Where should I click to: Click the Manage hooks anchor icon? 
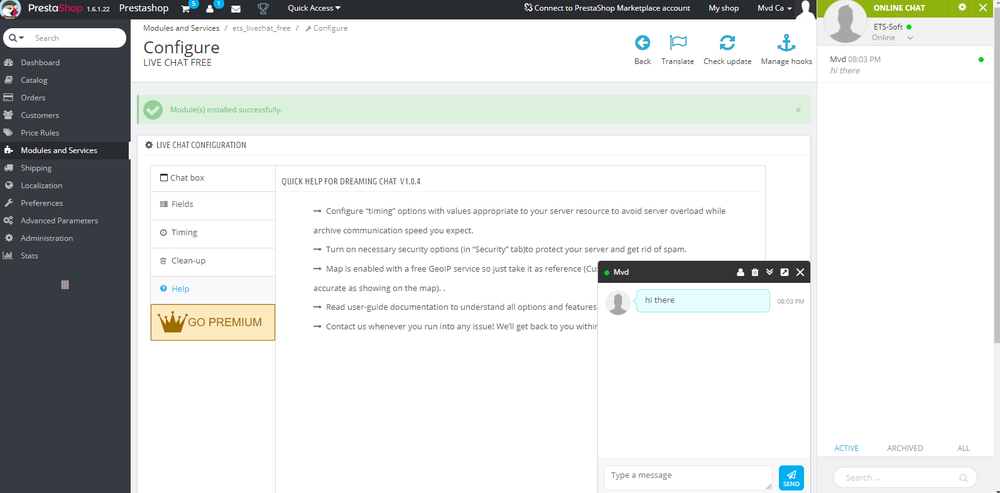click(x=786, y=43)
